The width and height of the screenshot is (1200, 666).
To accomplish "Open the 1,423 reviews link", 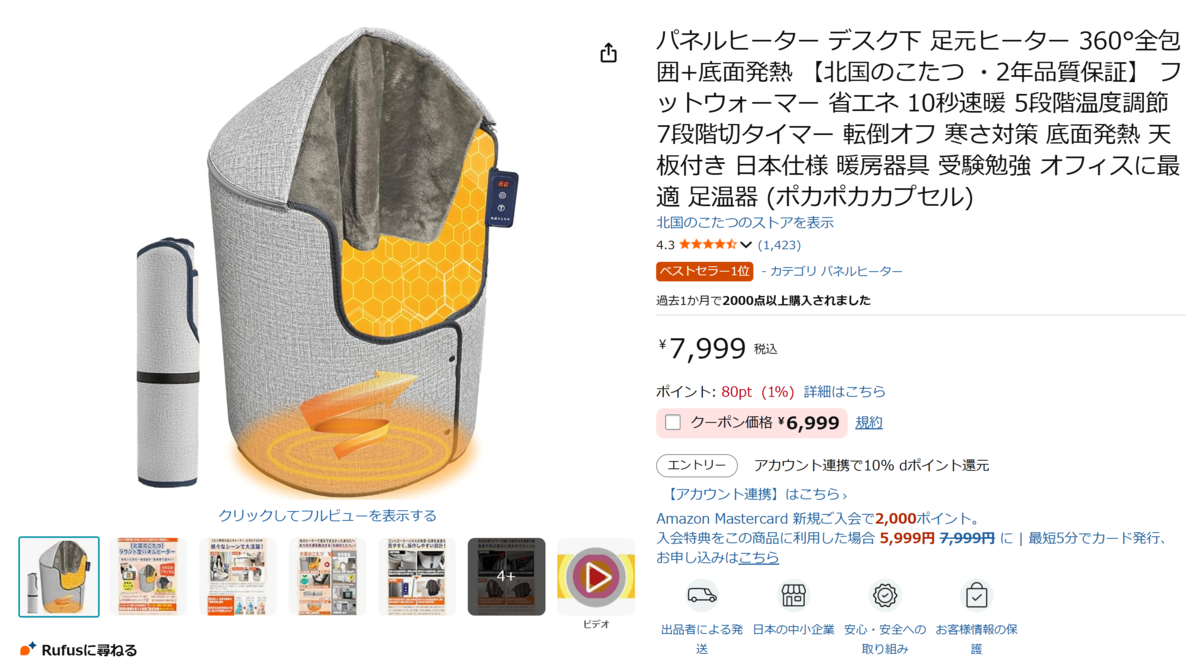I will click(779, 245).
